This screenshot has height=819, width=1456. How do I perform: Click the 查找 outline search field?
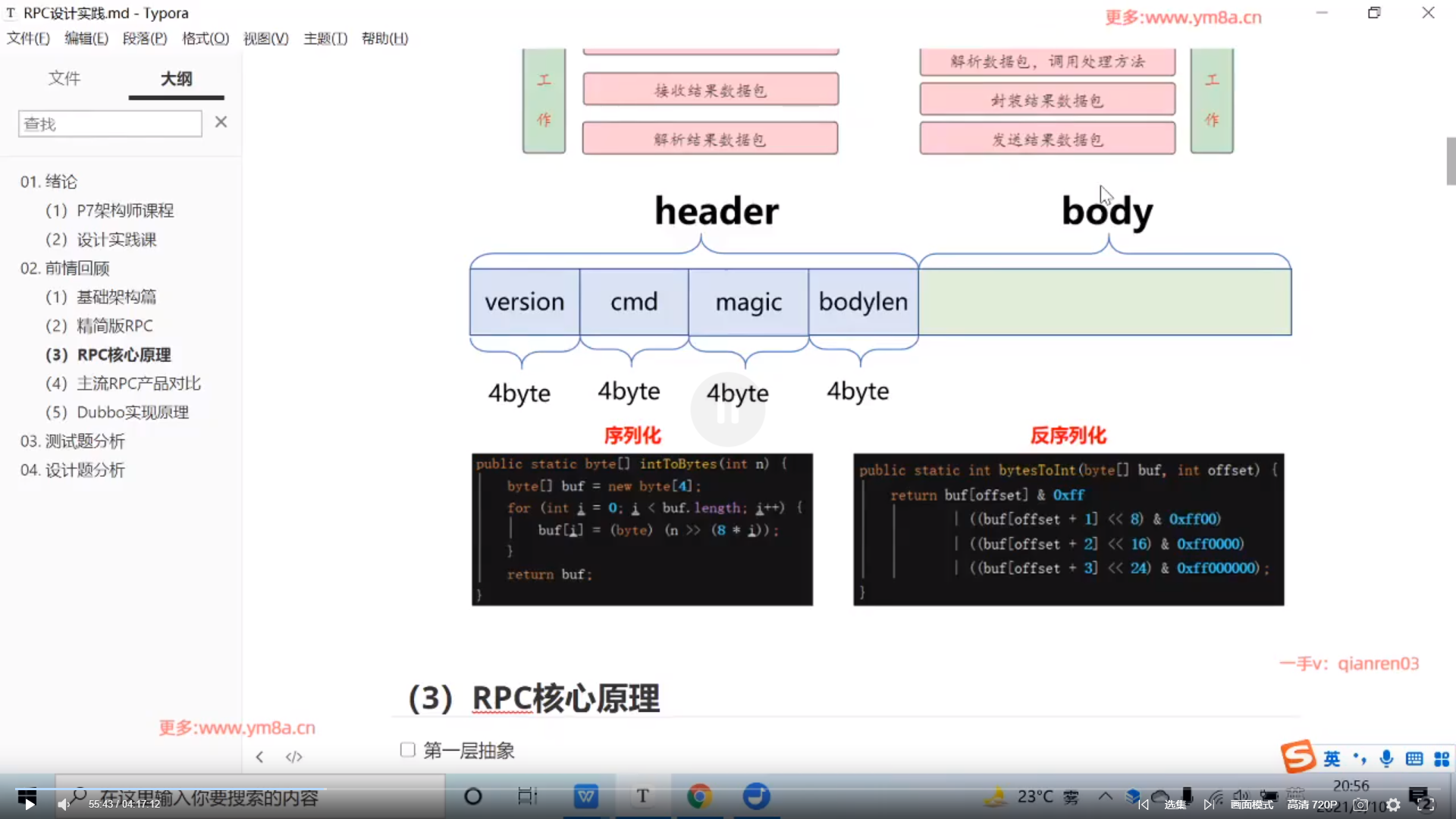(x=110, y=124)
